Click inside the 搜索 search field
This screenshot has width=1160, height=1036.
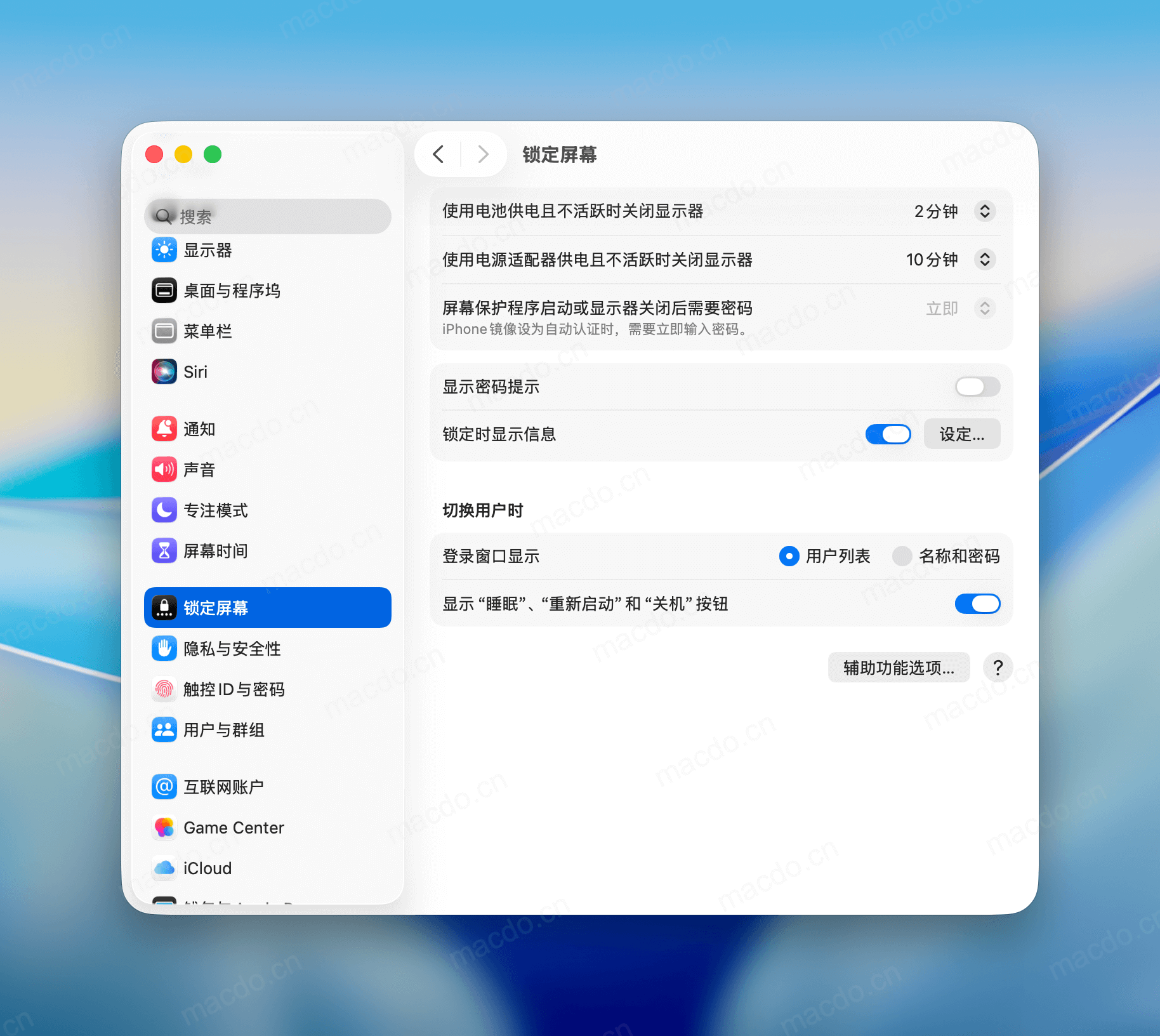pyautogui.click(x=267, y=216)
